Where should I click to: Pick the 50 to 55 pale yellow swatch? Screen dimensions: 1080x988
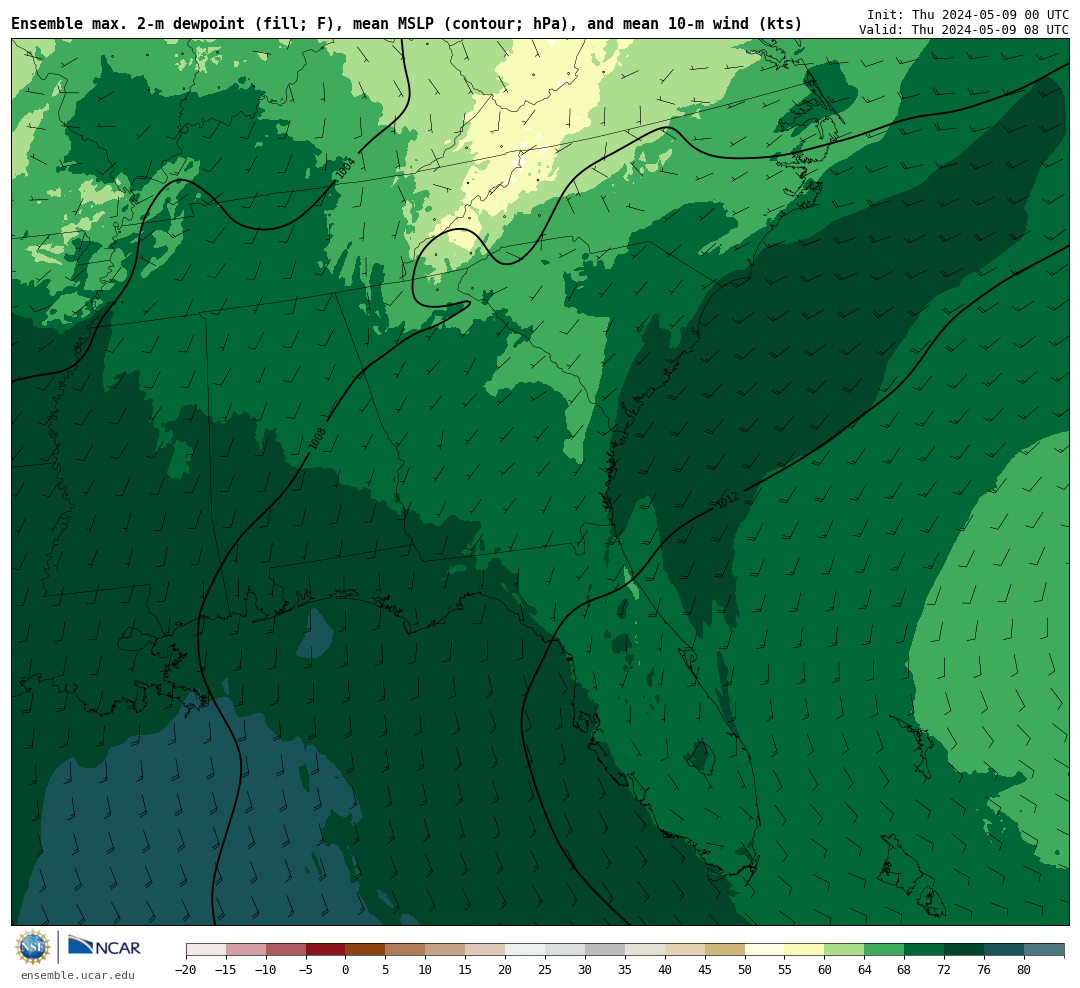765,950
